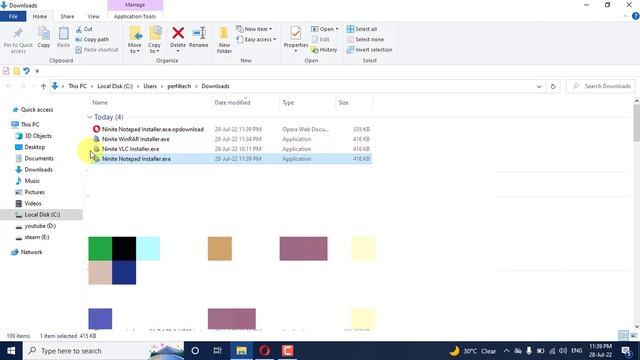Open the notification center icon
640x360 pixels.
627,351
